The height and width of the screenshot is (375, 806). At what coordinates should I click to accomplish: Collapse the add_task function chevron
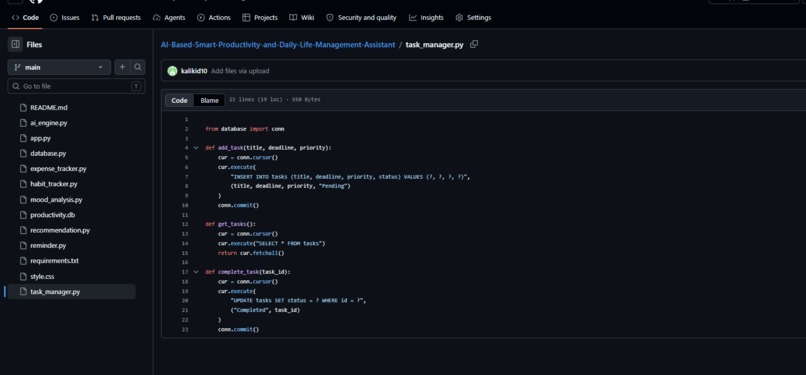pos(196,148)
